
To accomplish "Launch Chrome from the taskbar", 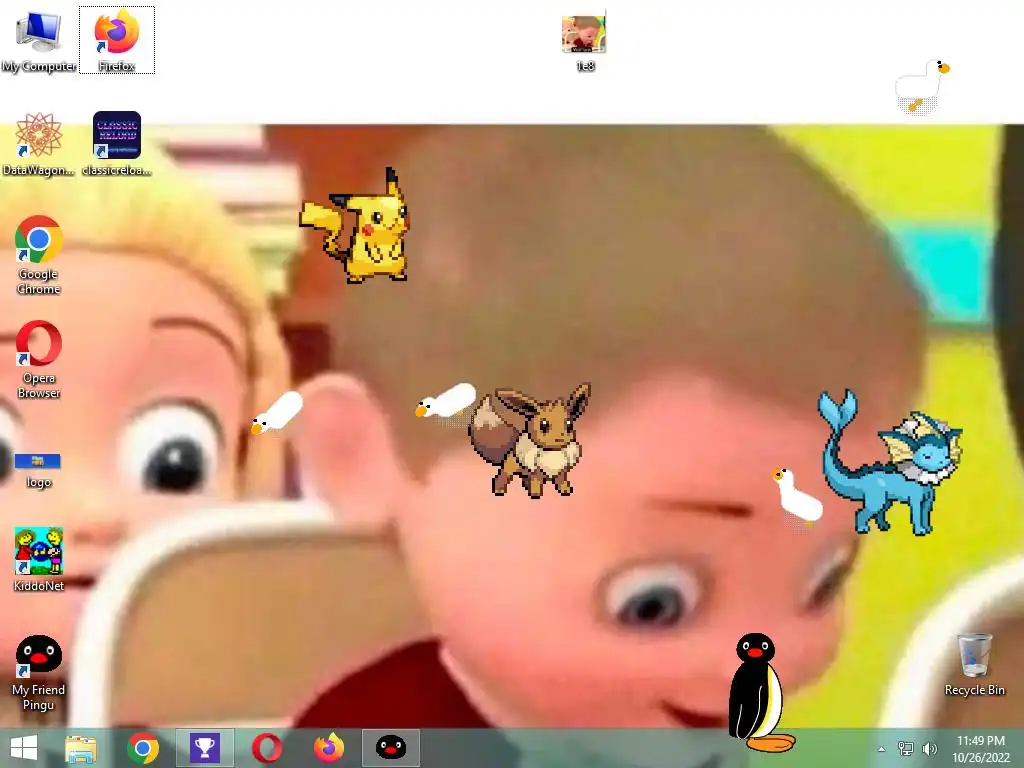I will pyautogui.click(x=143, y=748).
